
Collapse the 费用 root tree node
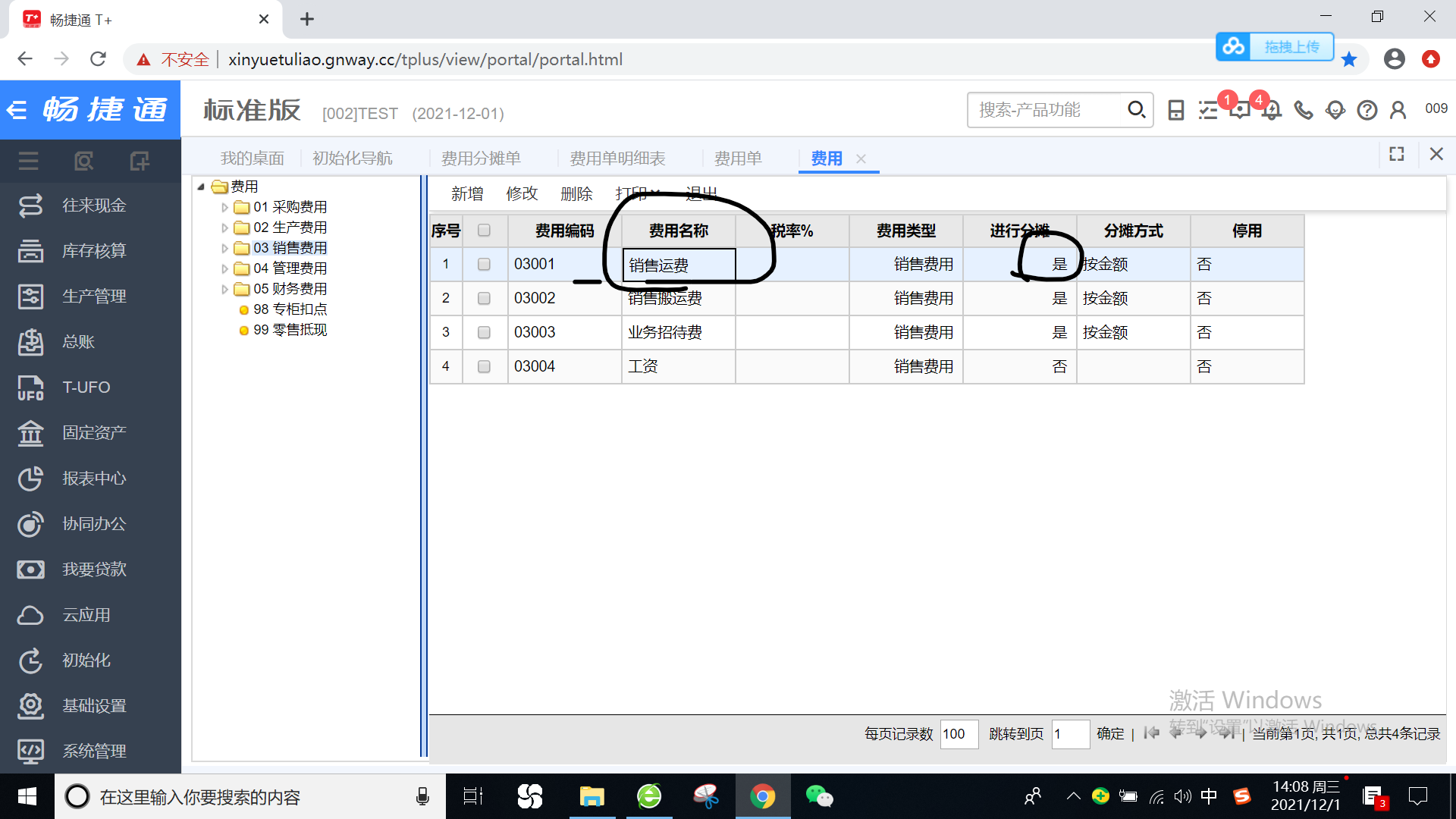tap(201, 187)
